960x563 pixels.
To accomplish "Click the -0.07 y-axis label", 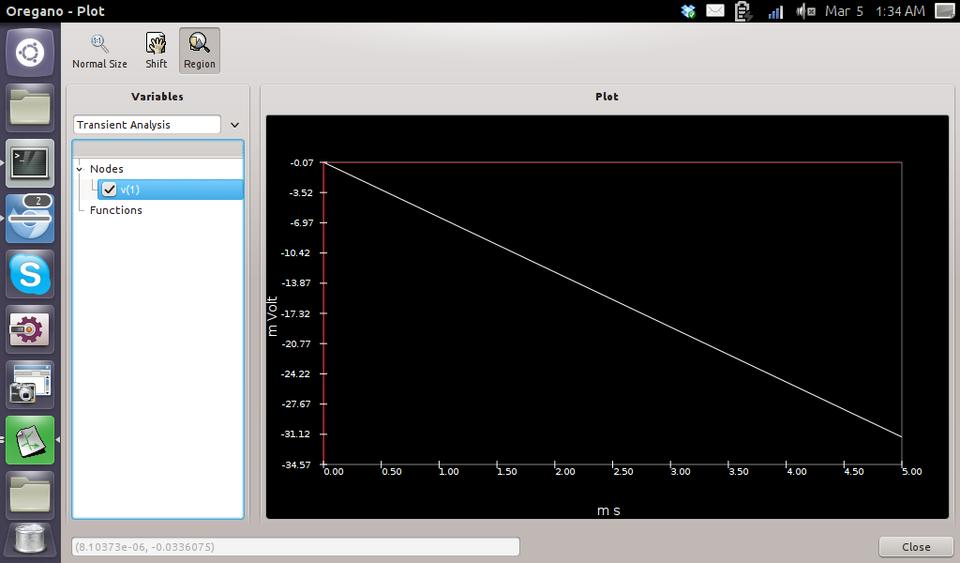I will [x=301, y=163].
